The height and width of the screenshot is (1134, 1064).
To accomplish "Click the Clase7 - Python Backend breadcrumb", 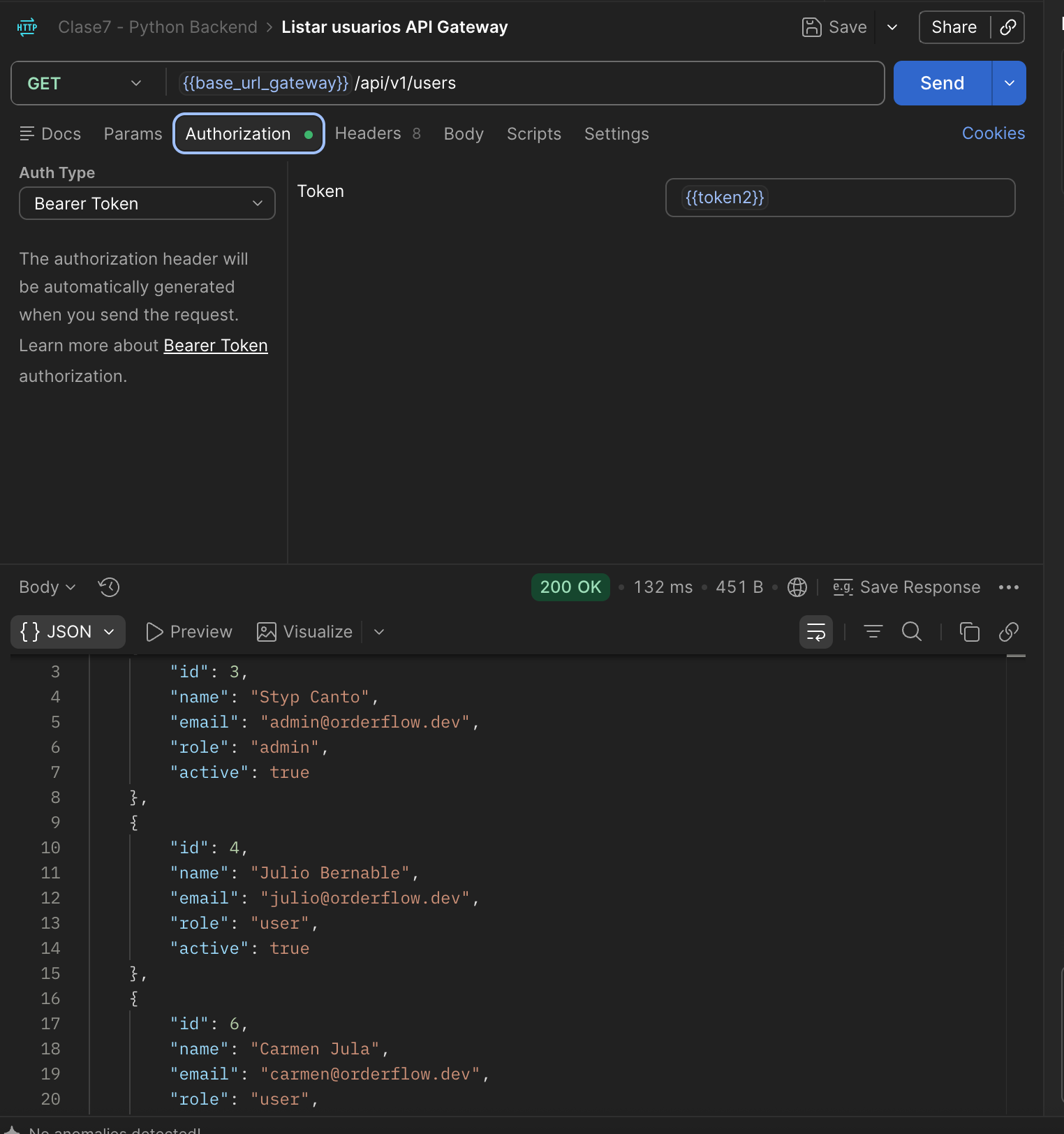I will point(158,27).
